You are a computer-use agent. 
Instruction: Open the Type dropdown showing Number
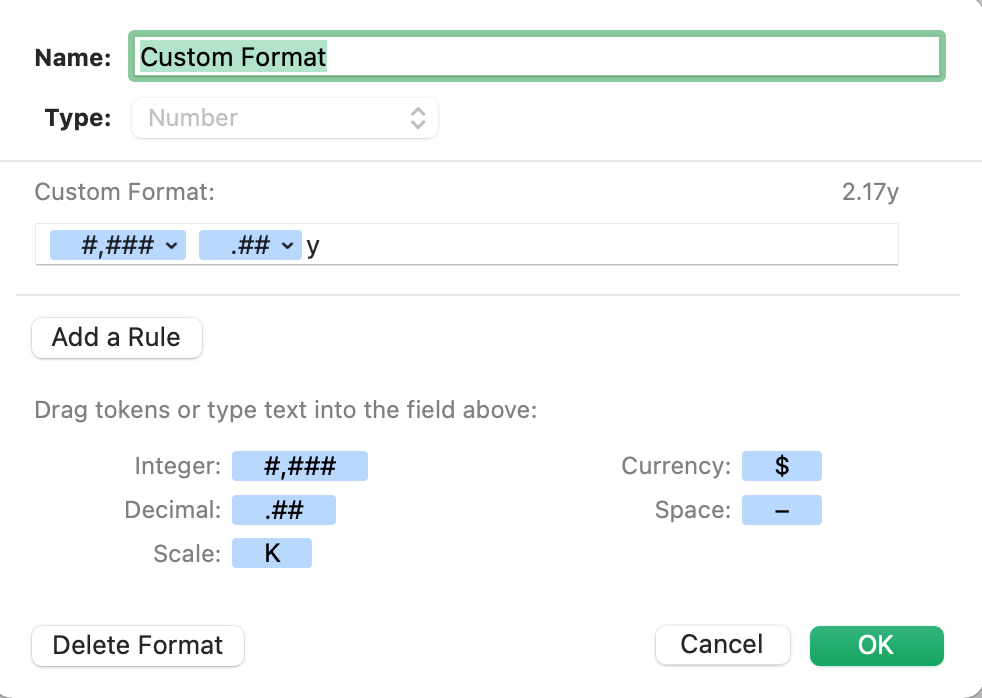pos(285,118)
